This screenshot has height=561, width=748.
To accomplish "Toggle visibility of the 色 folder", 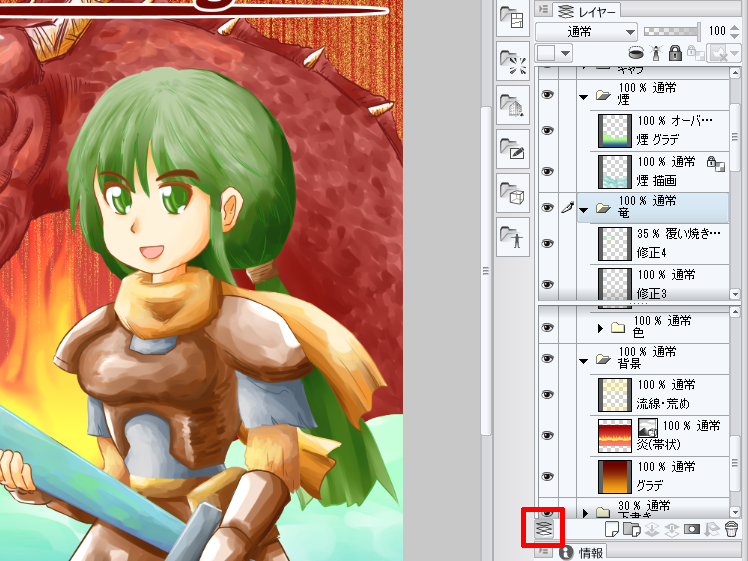I will pyautogui.click(x=548, y=327).
